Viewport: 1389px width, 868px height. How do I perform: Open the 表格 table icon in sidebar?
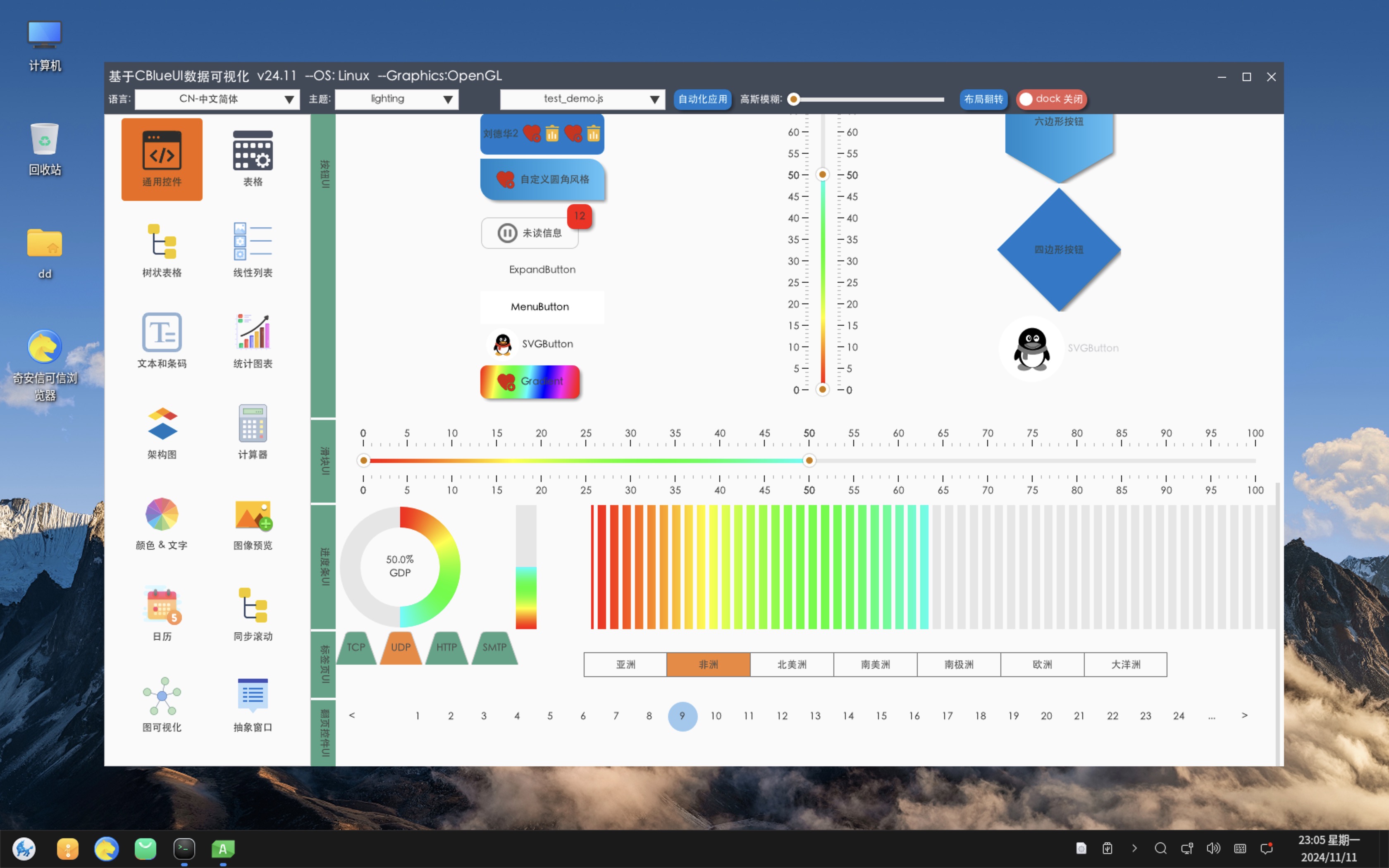(x=253, y=150)
